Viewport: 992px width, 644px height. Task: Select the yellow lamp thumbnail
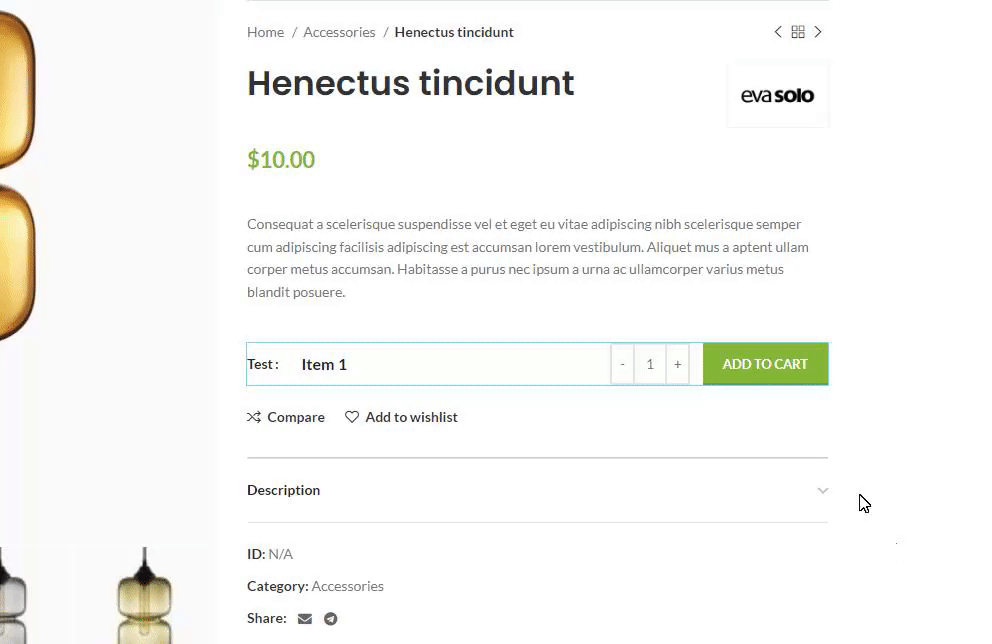click(144, 595)
